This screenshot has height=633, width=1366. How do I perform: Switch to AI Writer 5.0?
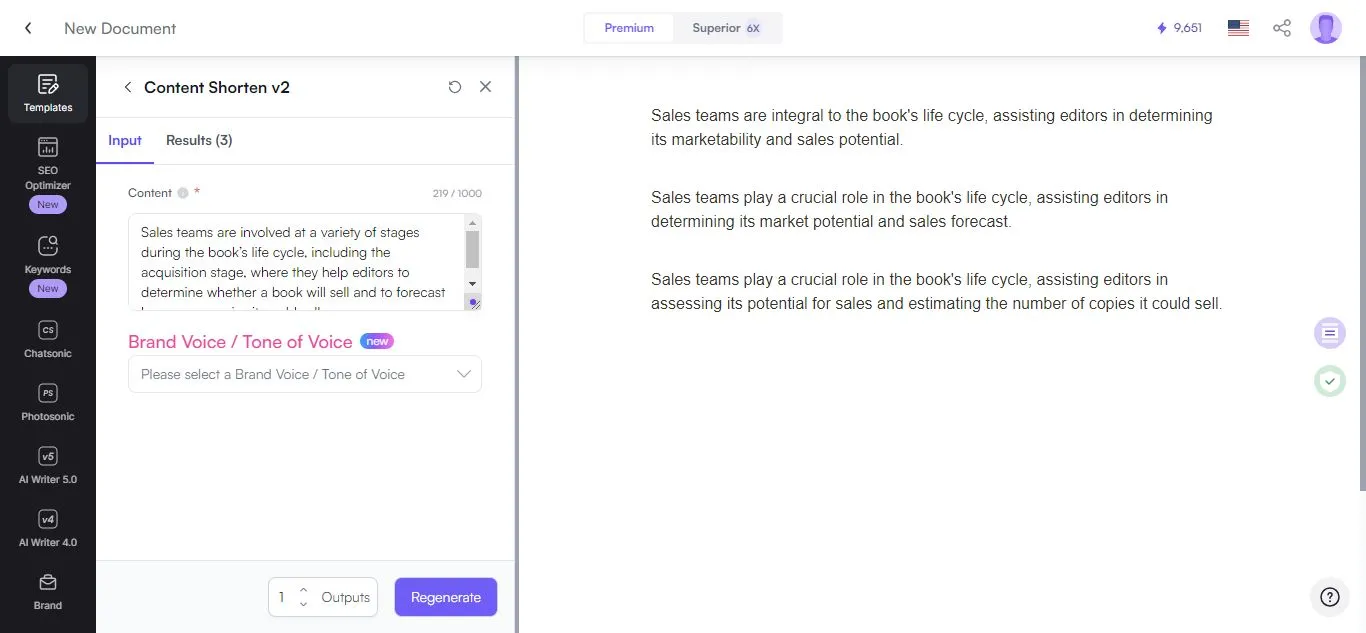[47, 465]
